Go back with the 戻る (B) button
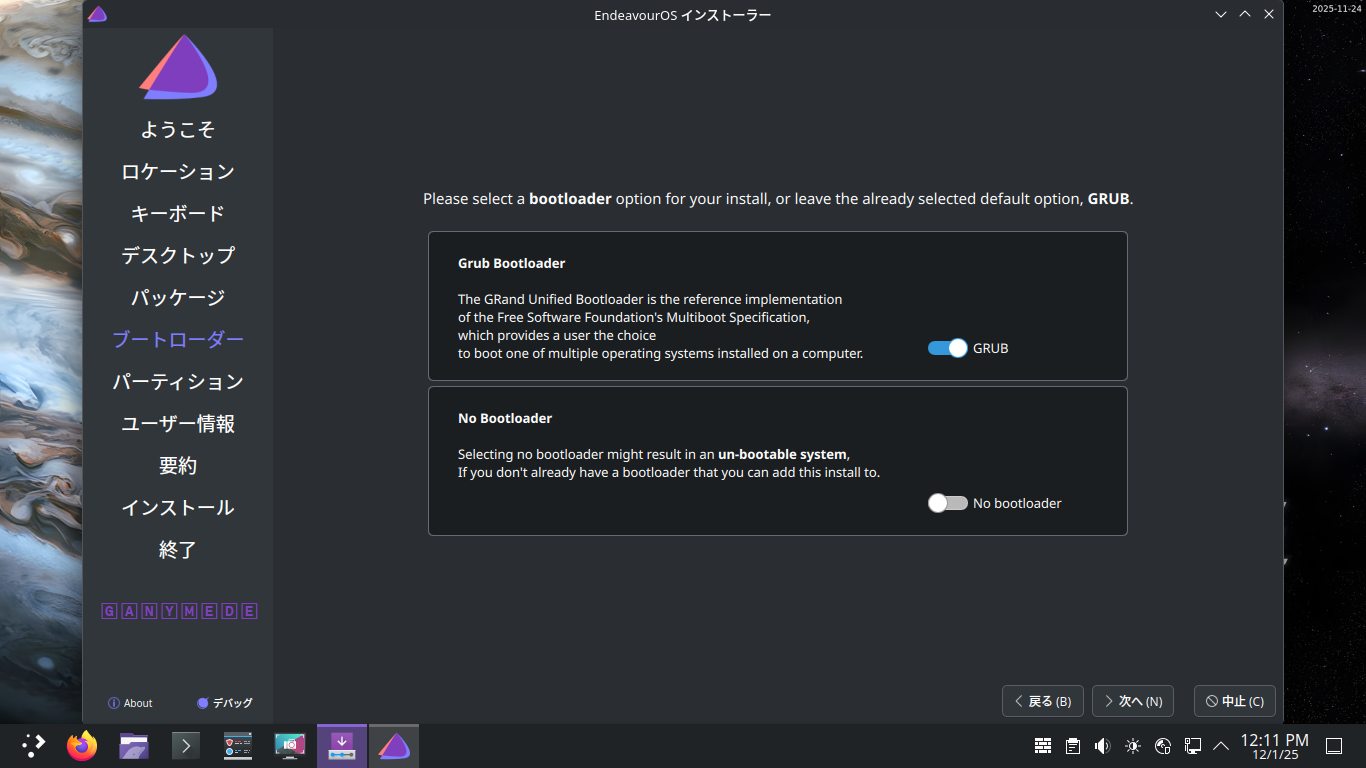Viewport: 1366px width, 768px height. tap(1043, 701)
